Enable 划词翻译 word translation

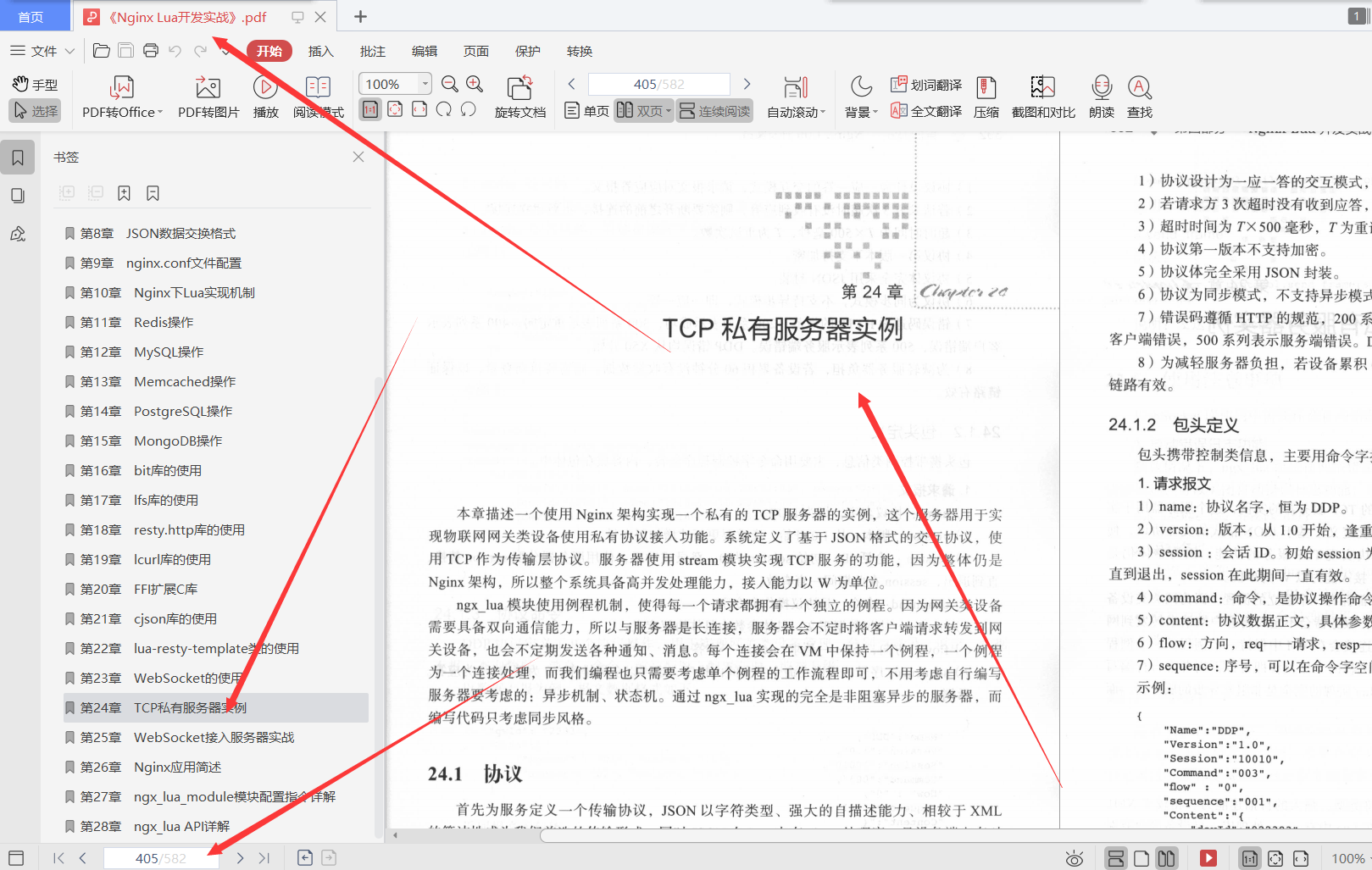[925, 84]
